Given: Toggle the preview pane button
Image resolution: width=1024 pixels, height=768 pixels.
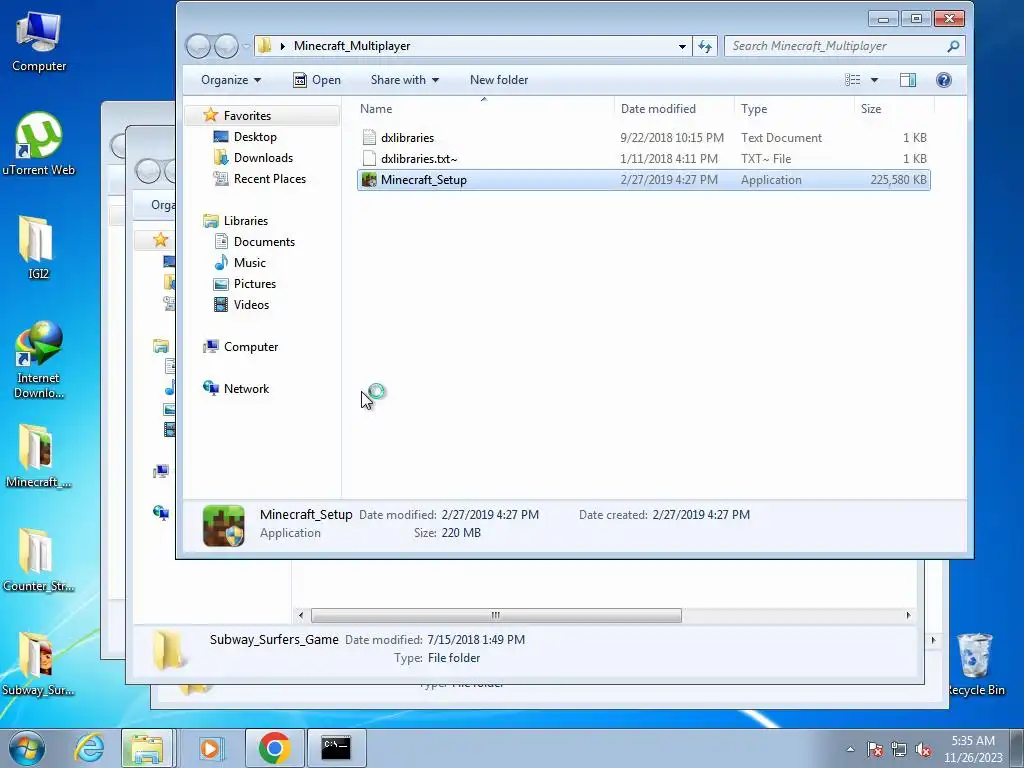Looking at the screenshot, I should point(908,80).
